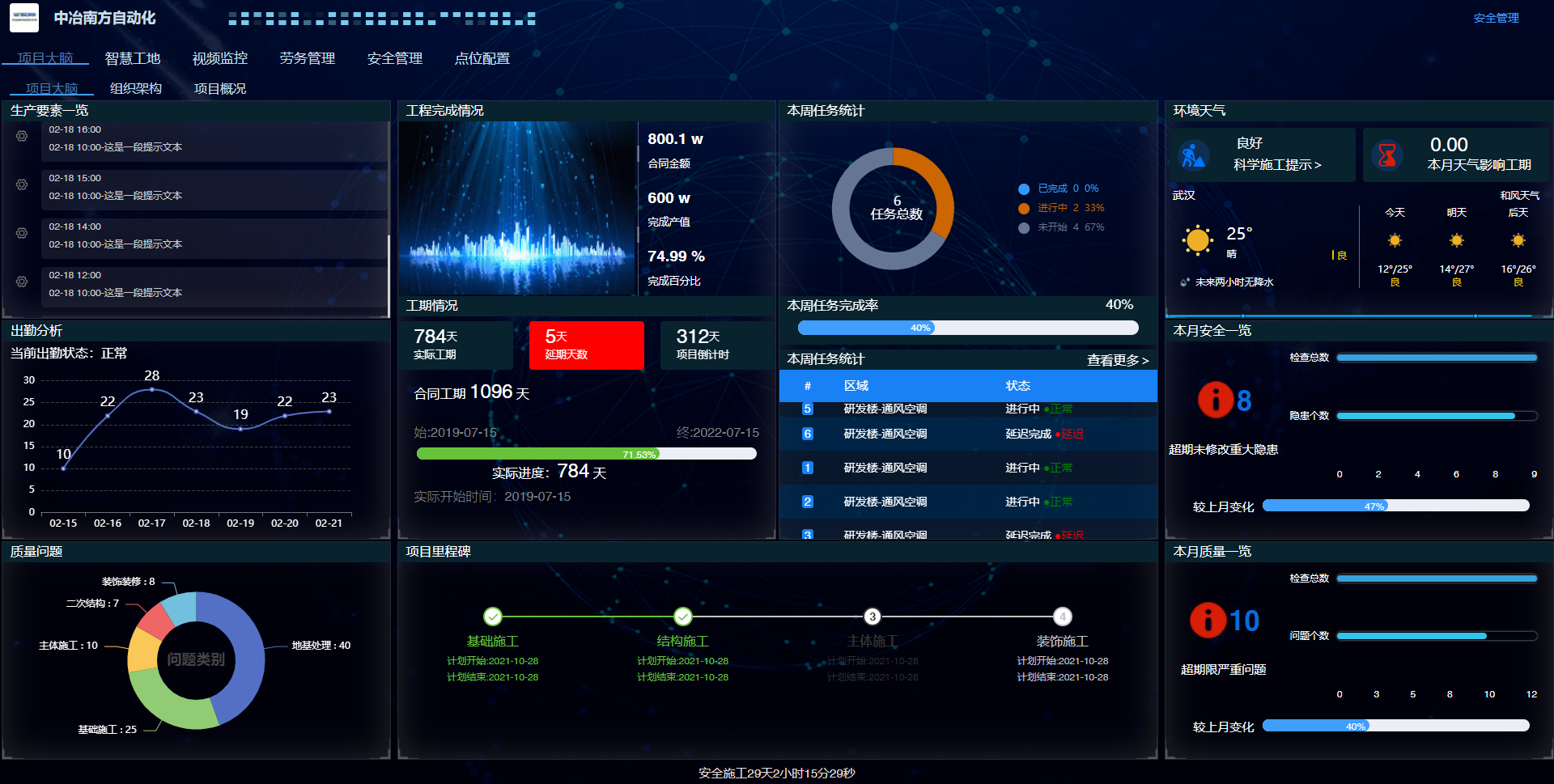
Task: Toggle 进行中 legend item in task chart
Action: (1052, 208)
